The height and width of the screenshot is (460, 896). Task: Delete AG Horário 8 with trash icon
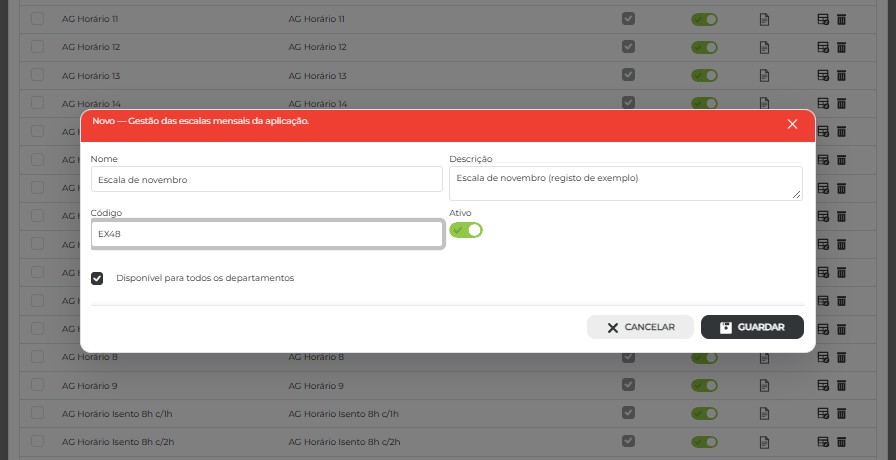[841, 358]
